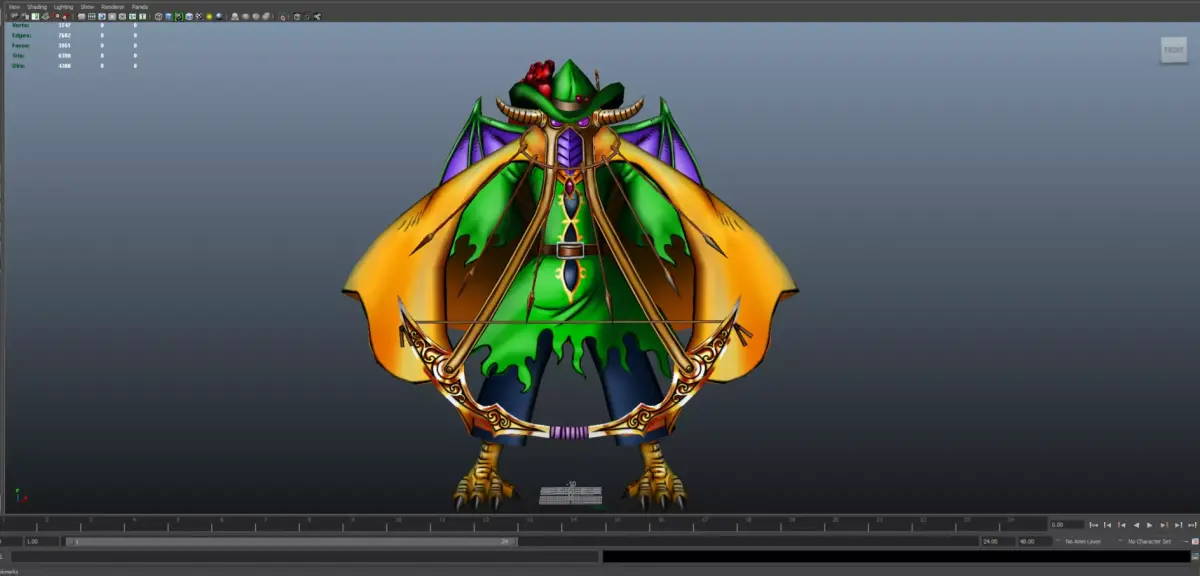Click the middle of the range slider bar
This screenshot has width=1200, height=576.
pyautogui.click(x=292, y=541)
